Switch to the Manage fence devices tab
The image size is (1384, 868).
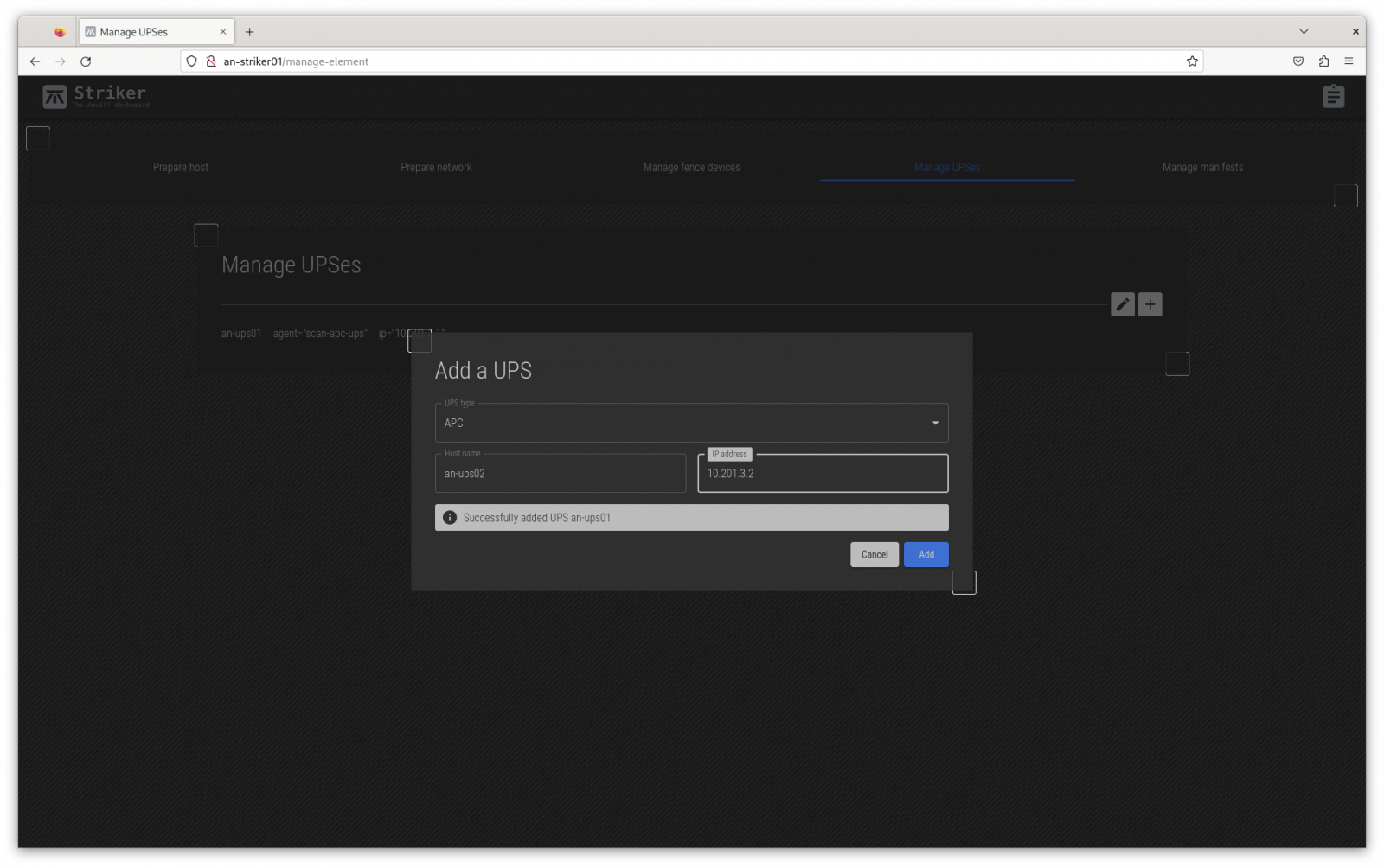click(691, 167)
